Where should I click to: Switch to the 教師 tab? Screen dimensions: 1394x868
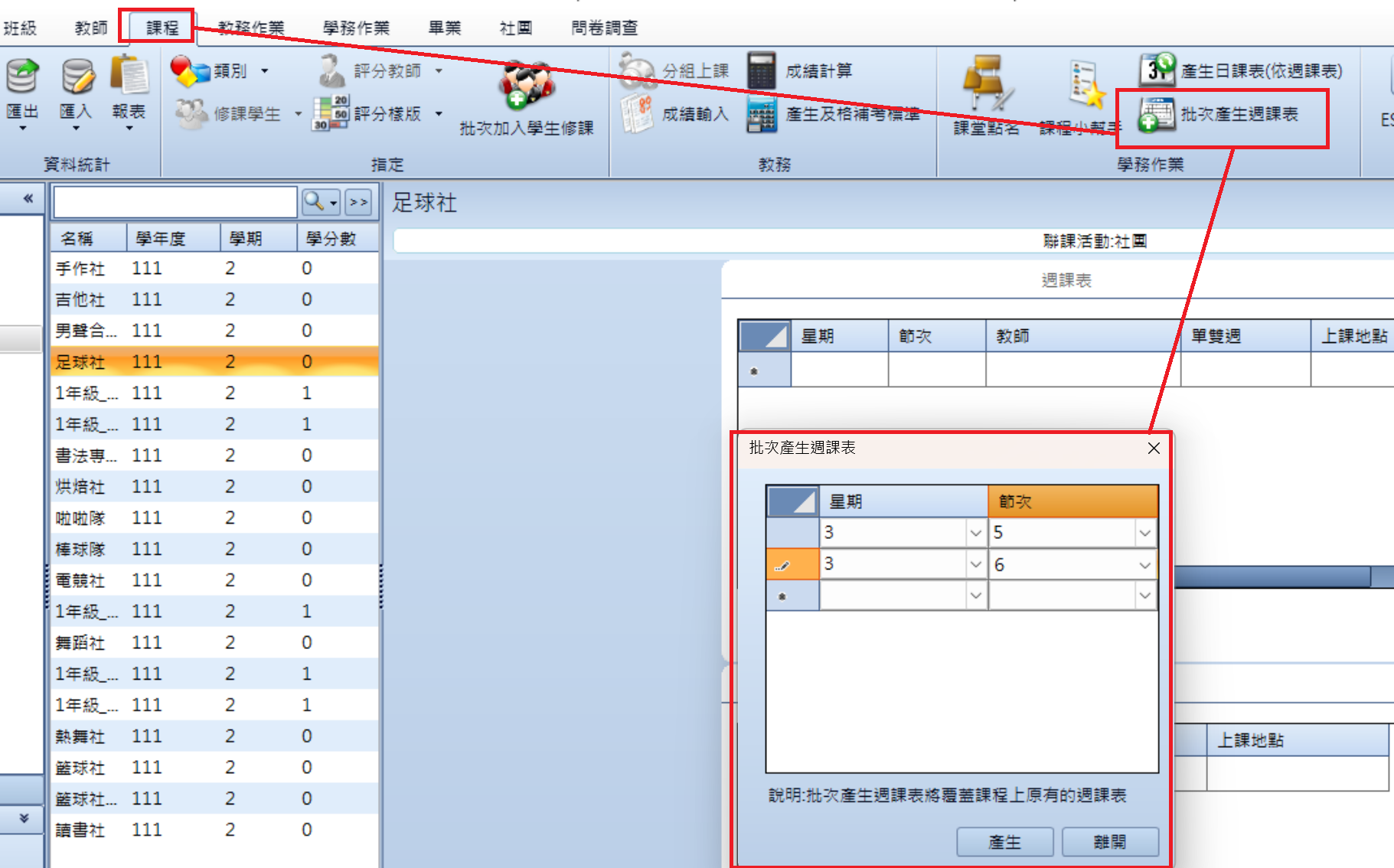91,28
